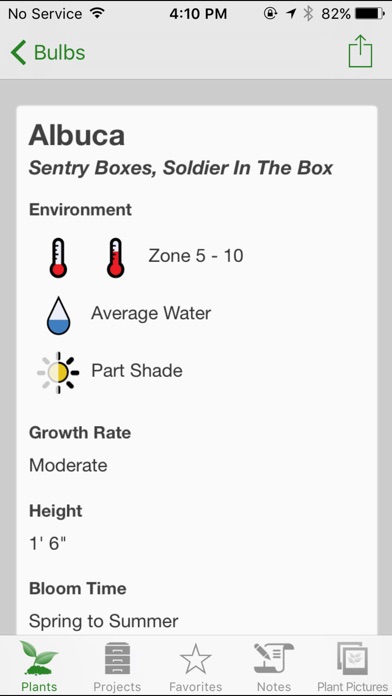Viewport: 392px width, 696px height.
Task: Open the Notes tab
Action: [274, 667]
